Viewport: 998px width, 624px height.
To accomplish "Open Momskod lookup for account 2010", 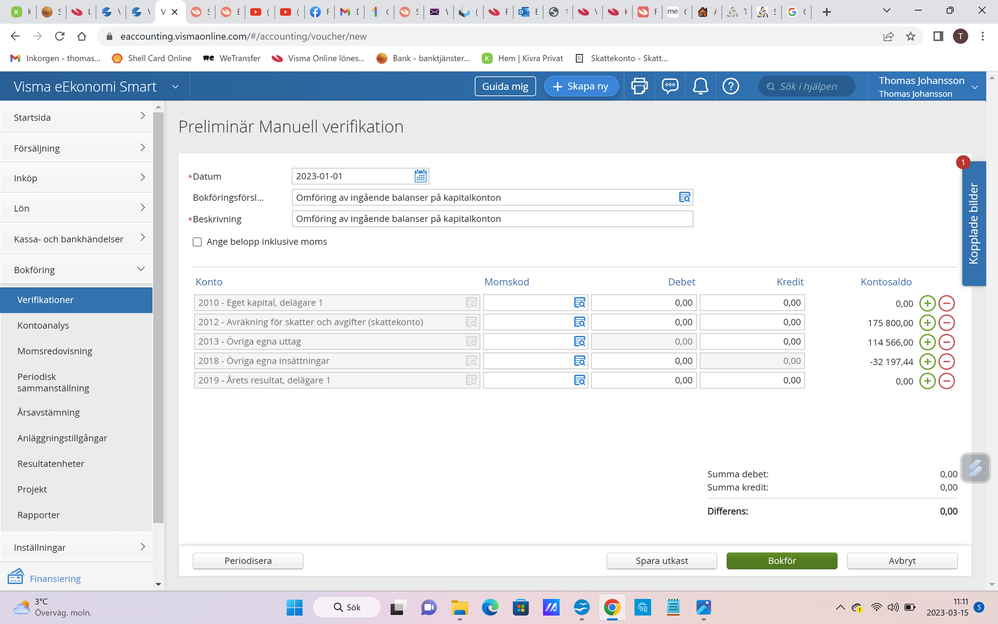I will coord(579,303).
